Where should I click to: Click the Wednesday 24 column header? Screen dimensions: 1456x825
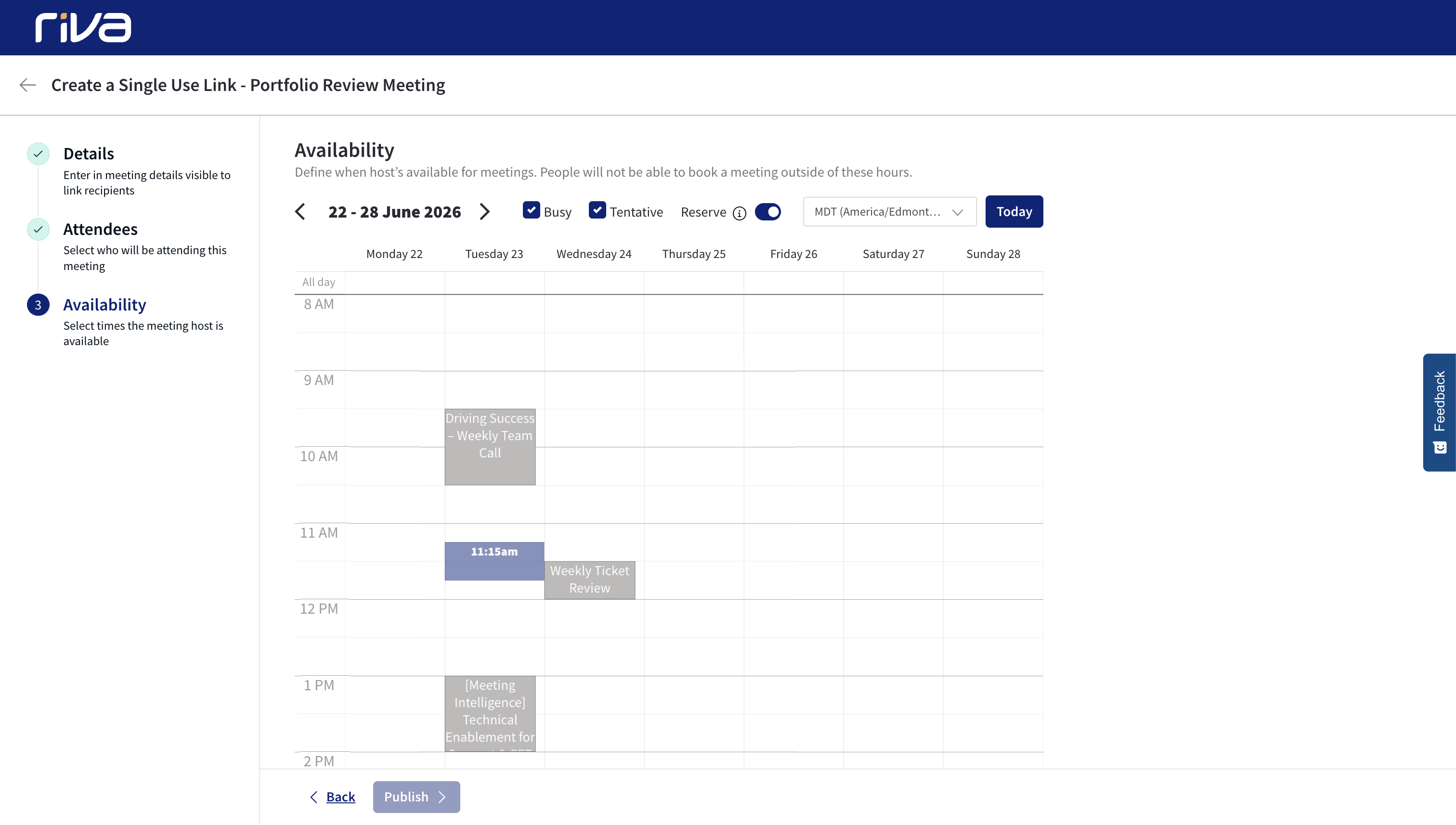pos(594,254)
